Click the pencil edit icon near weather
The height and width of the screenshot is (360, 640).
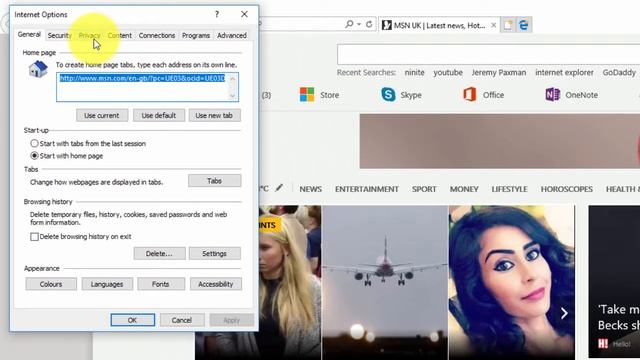(279, 188)
